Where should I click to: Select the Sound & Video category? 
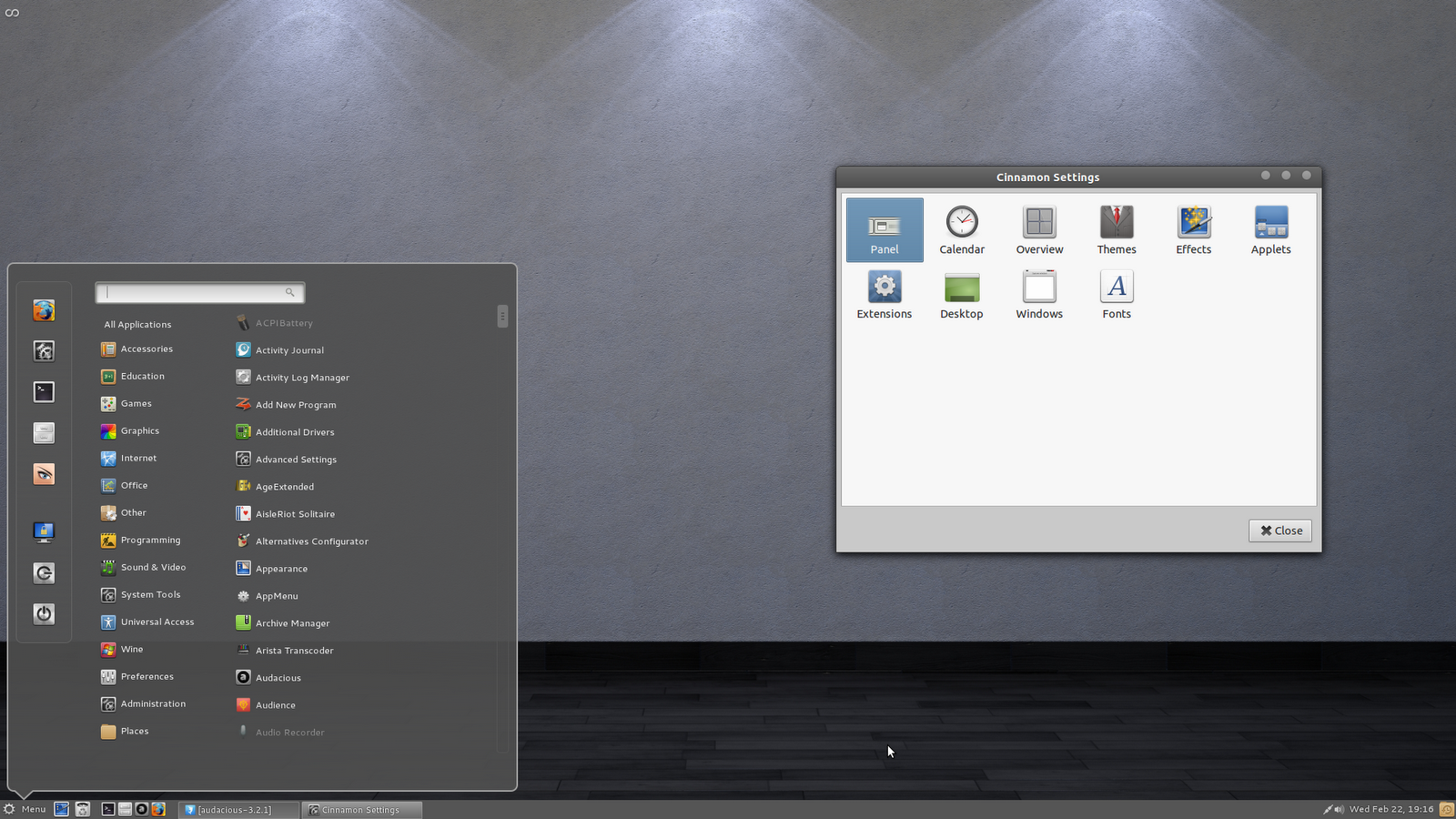tap(152, 567)
